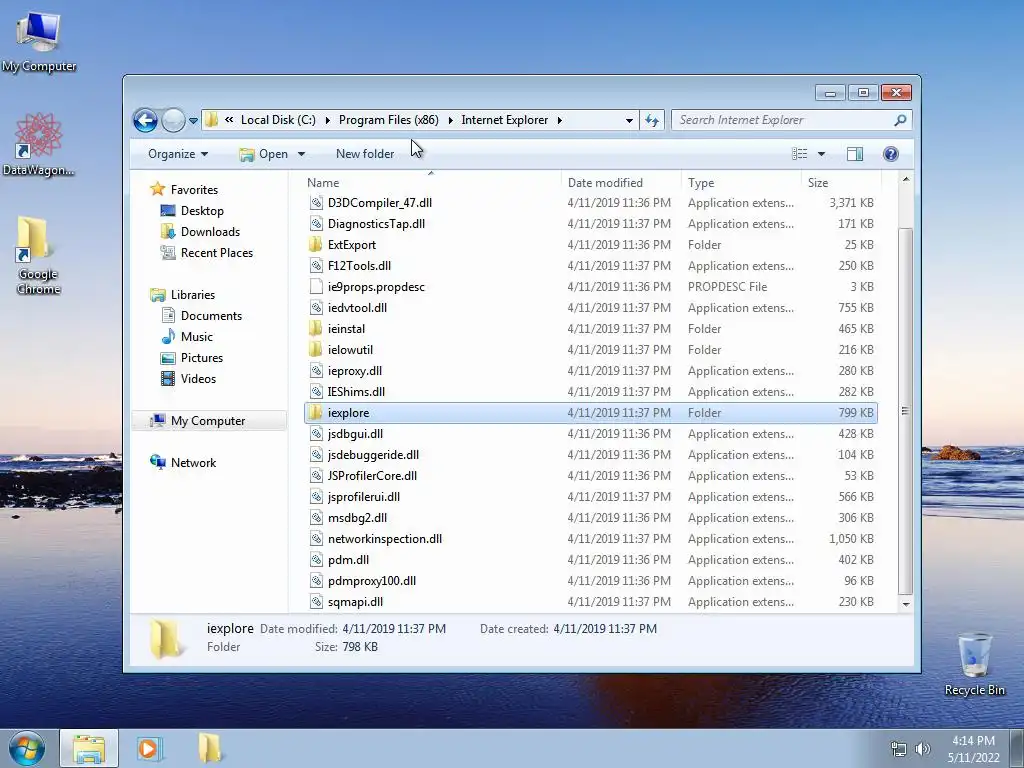Click the Open toolbar button

click(264, 154)
